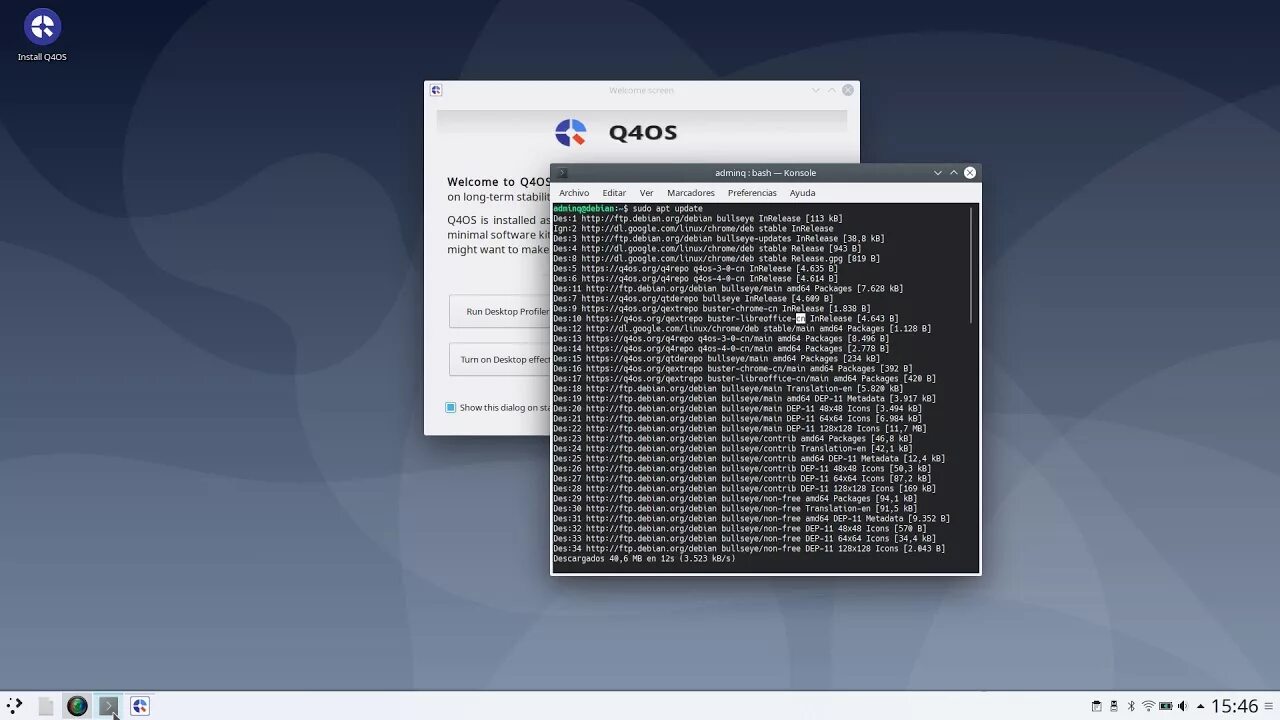Open the panel hamburger menu beside the clock
The width and height of the screenshot is (1280, 720).
pos(1270,707)
